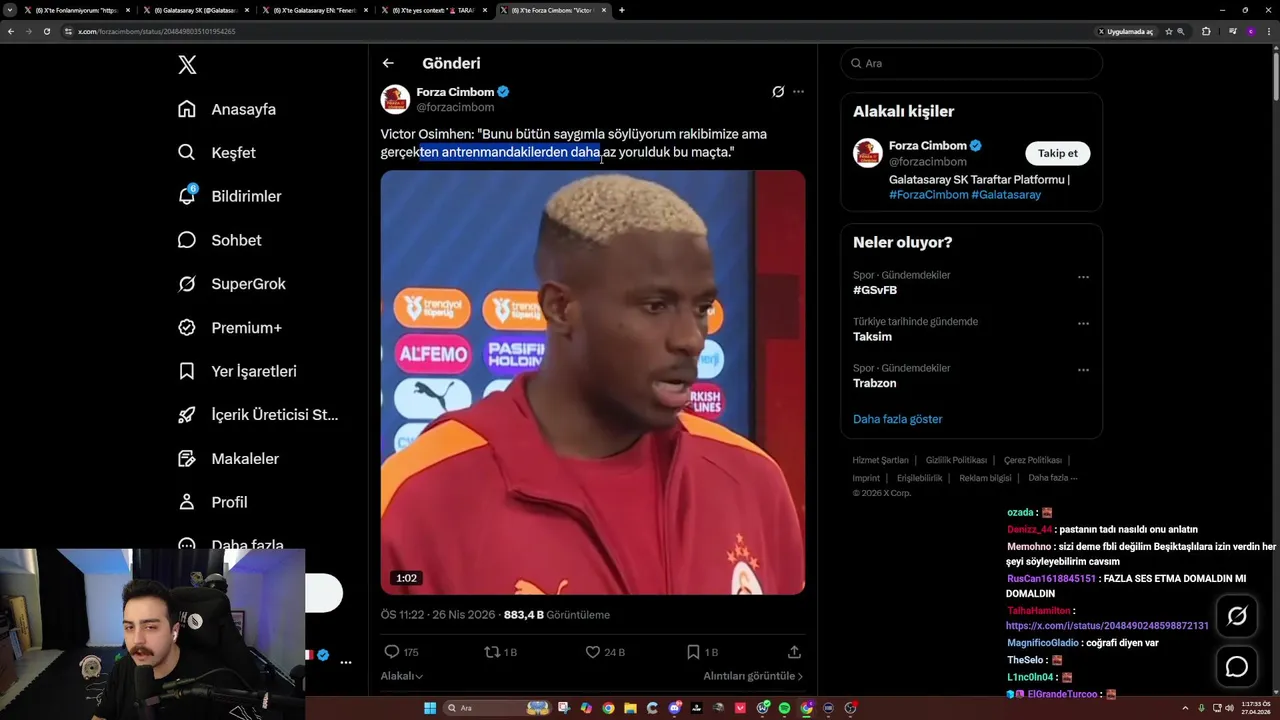Open a new browser tab

622,10
